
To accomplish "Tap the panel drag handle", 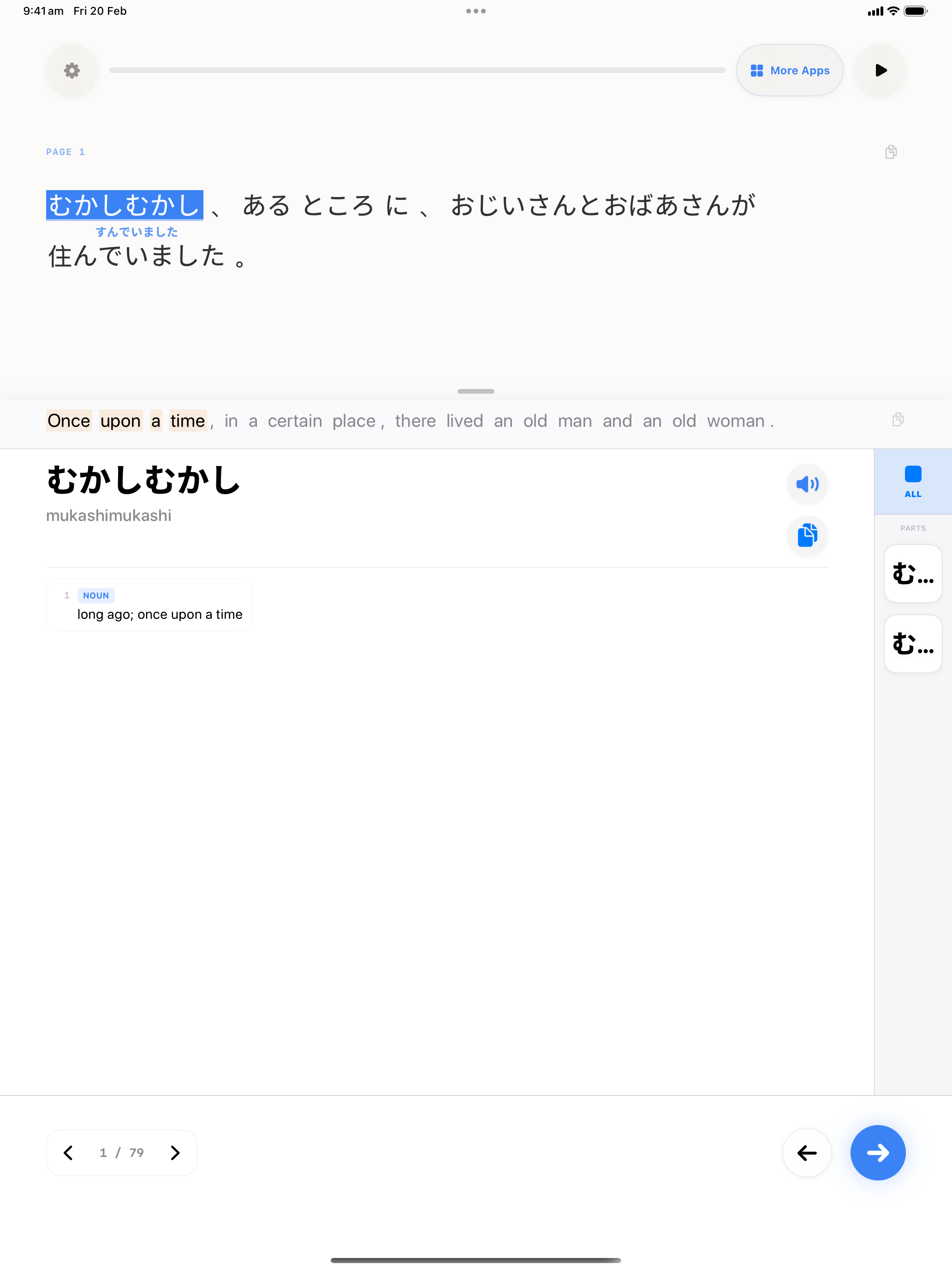I will tap(476, 391).
